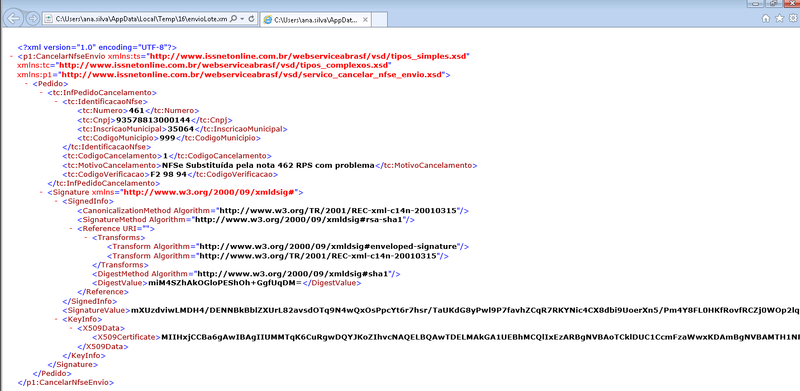This screenshot has height=391, width=800.
Task: Open Tools menu via the gear icon
Action: (x=793, y=18)
